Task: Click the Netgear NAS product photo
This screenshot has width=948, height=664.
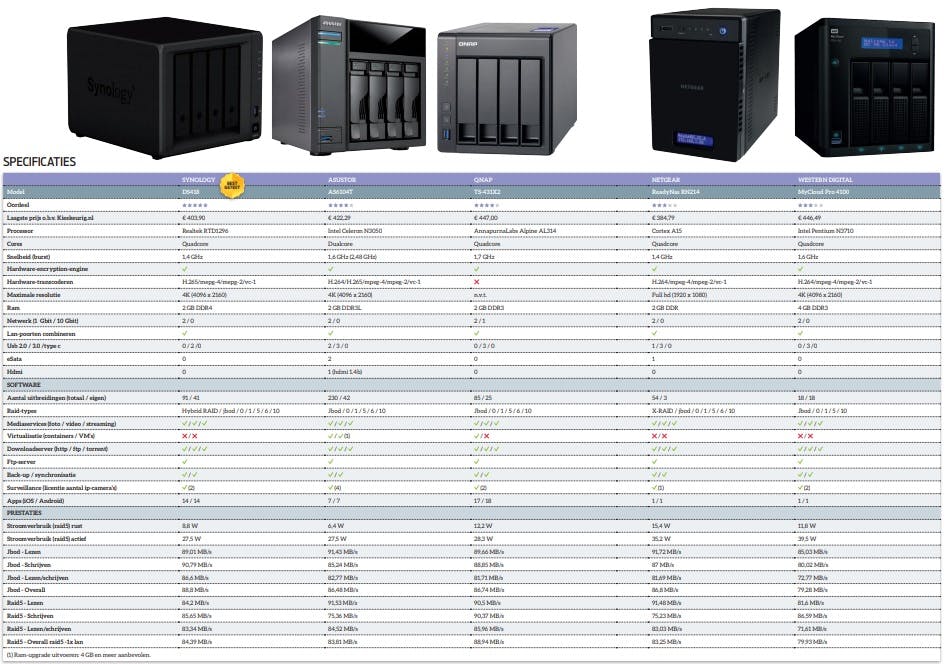Action: [x=715, y=85]
